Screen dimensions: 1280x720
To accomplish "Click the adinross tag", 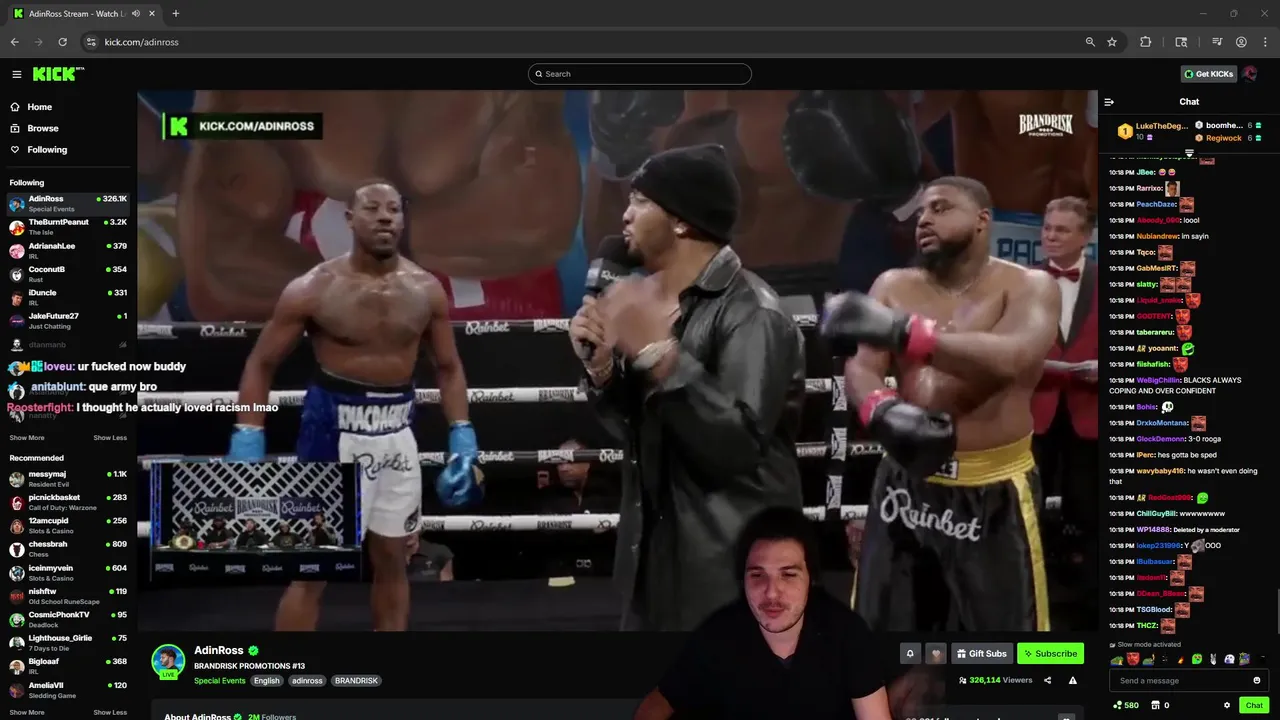I will point(307,681).
